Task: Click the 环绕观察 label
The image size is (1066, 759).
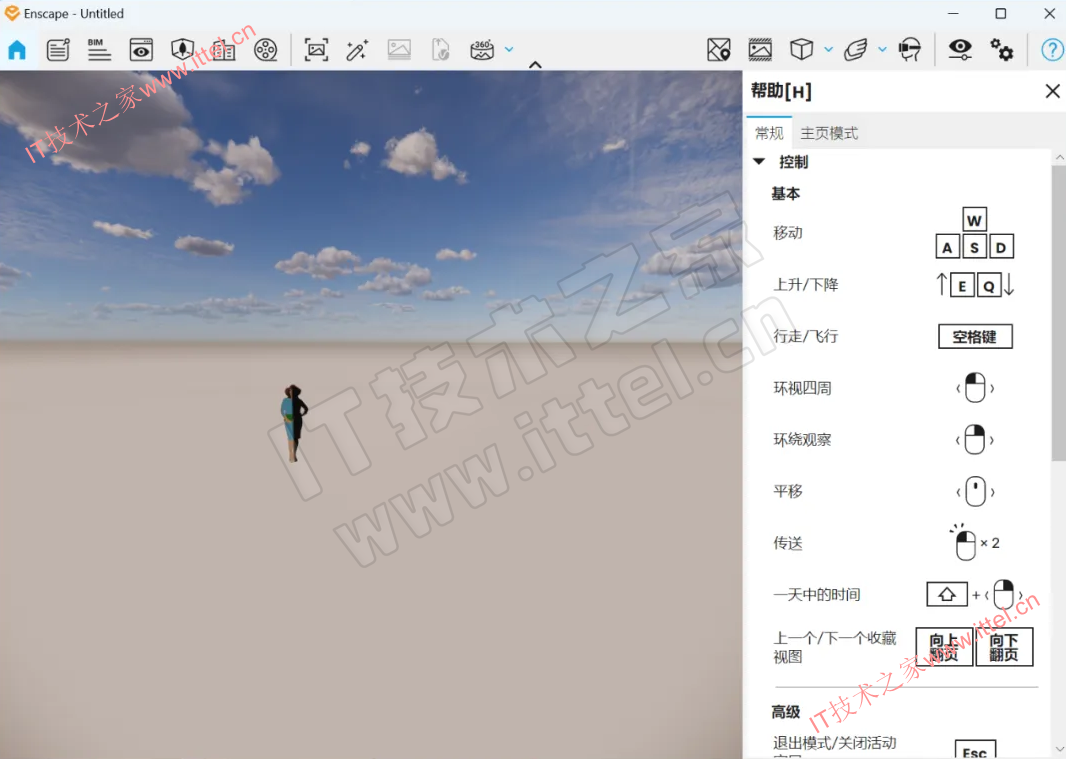Action: pos(802,439)
